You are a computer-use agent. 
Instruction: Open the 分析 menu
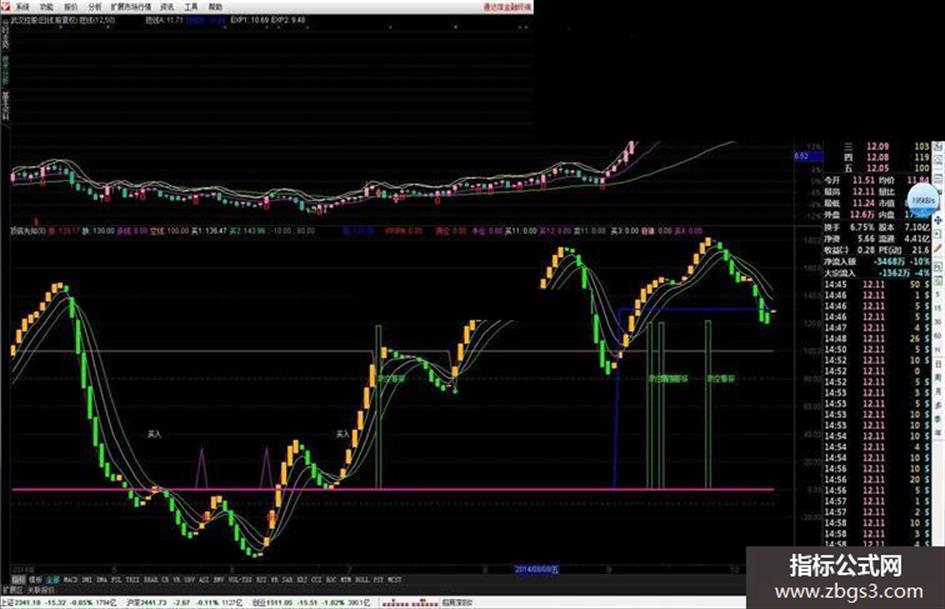(95, 7)
